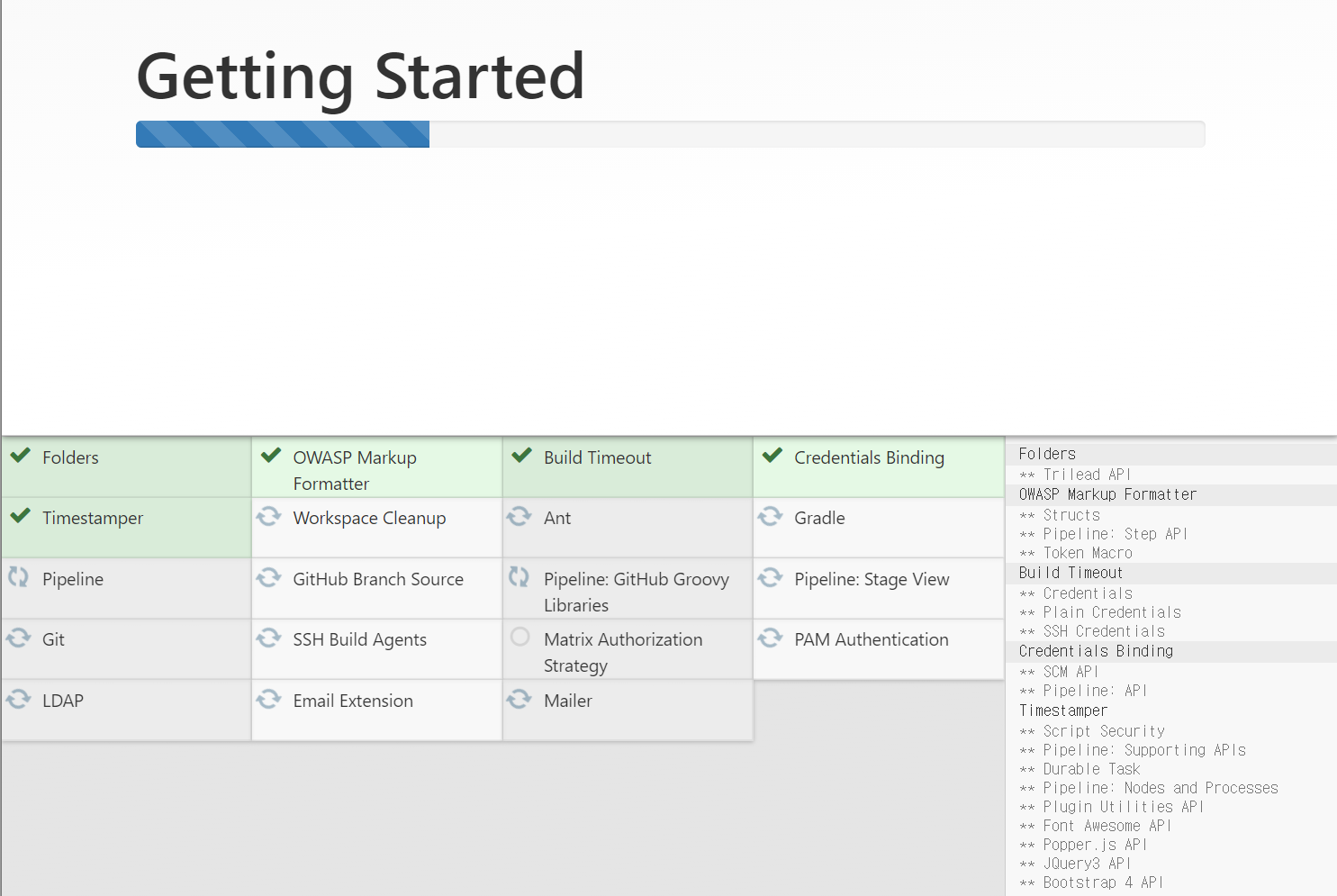This screenshot has height=896, width=1337.
Task: Click the pending icon next to Git
Action: click(18, 638)
